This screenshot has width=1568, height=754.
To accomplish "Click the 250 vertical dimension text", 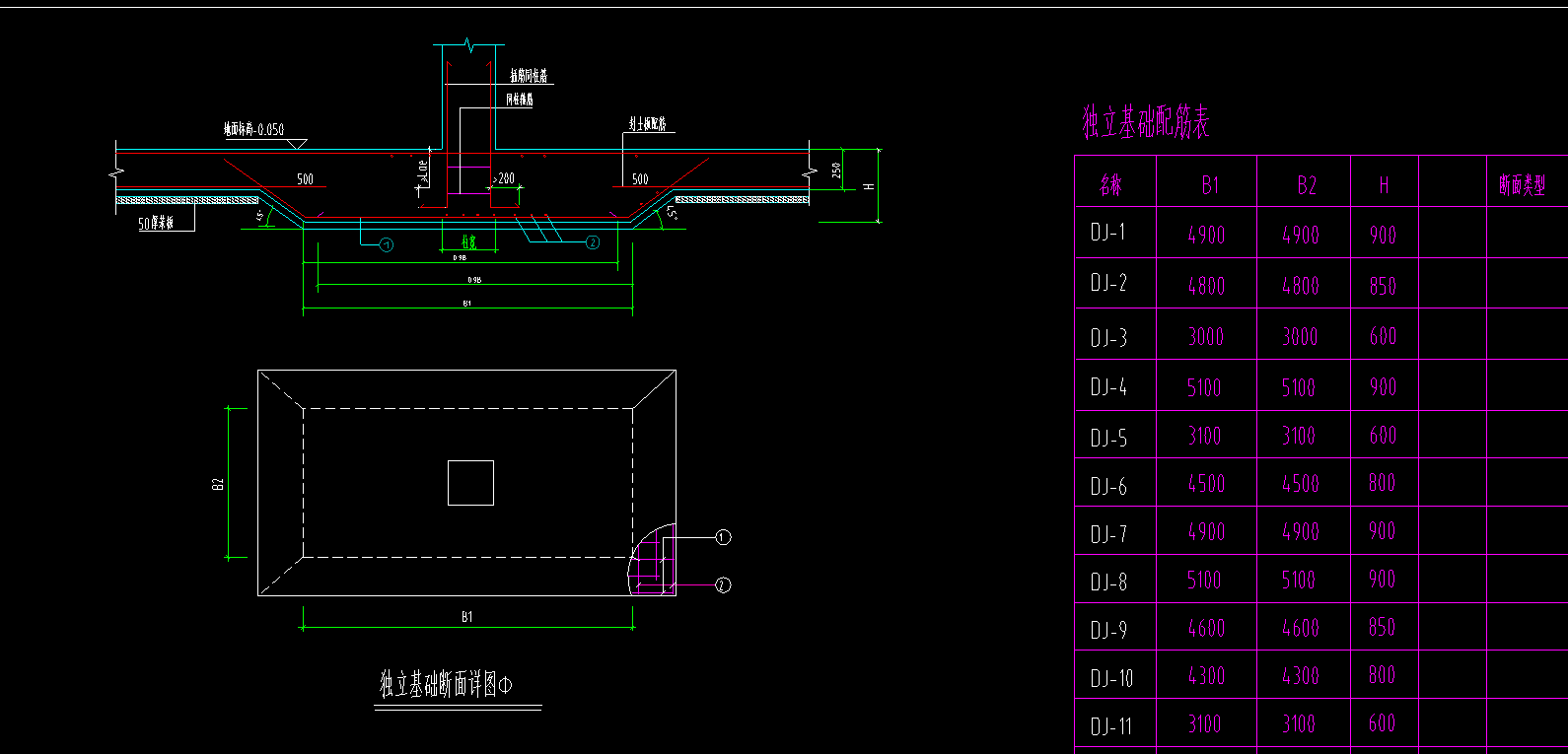I will [x=837, y=171].
